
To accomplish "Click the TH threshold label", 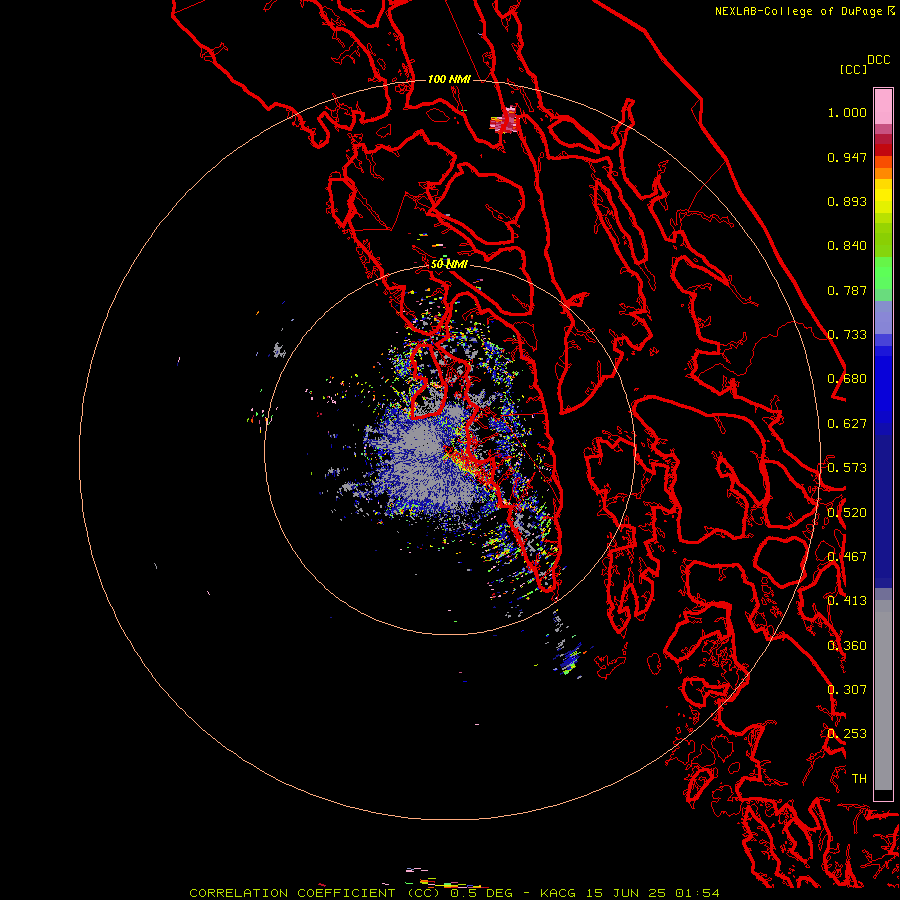I will point(859,779).
